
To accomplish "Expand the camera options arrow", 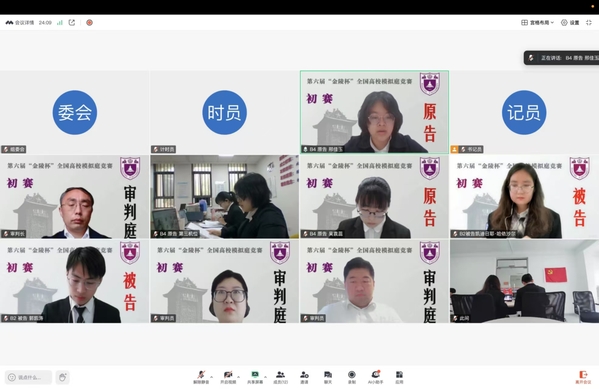I will pyautogui.click(x=238, y=376).
